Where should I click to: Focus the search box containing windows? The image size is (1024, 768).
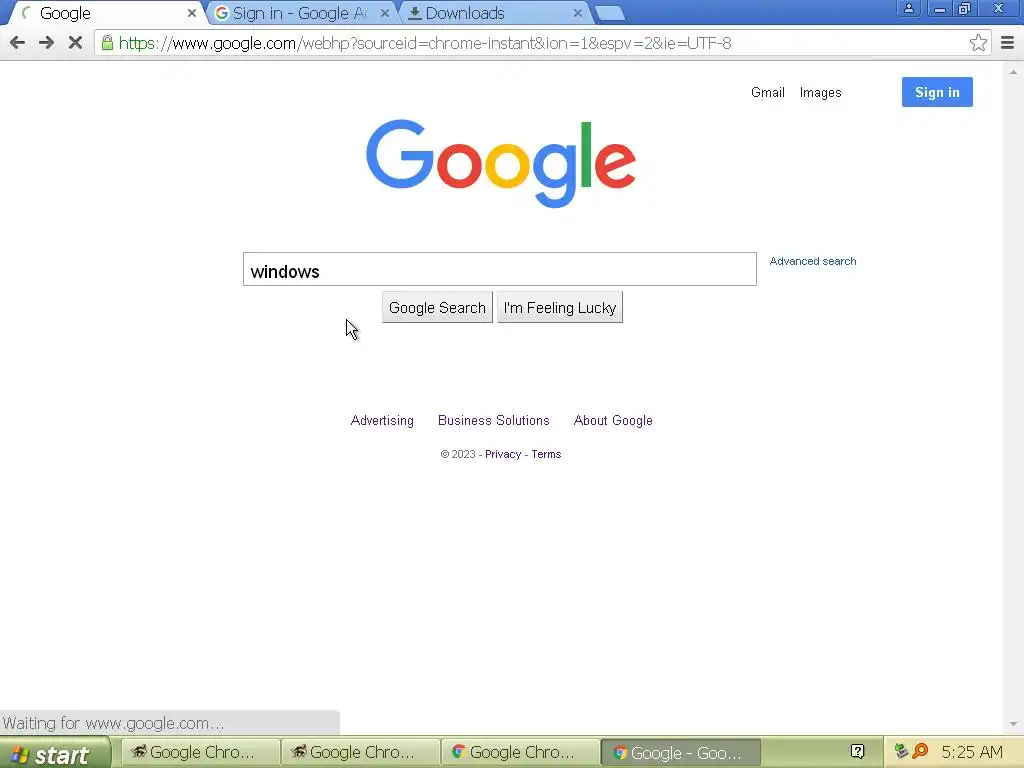(x=500, y=269)
